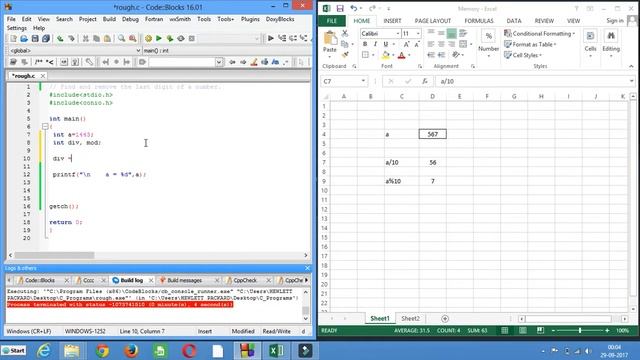Toggle Italic formatting in Excel
Viewport: 640px width, 360px height.
[x=375, y=44]
